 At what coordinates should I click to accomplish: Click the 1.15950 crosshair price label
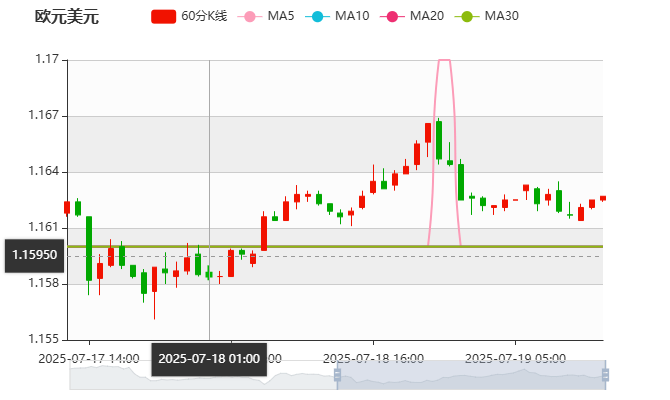pos(34,256)
